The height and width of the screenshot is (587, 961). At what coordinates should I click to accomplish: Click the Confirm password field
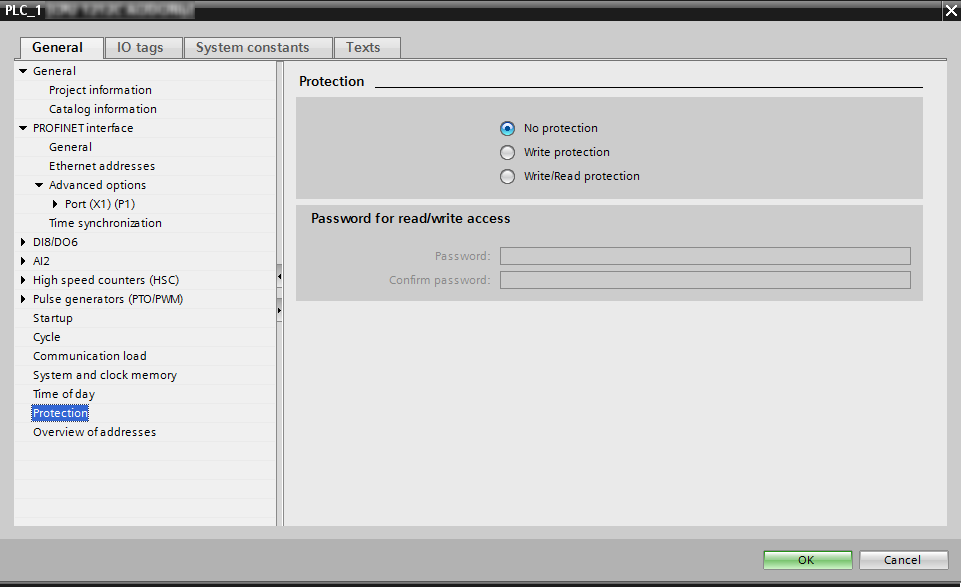pos(705,280)
